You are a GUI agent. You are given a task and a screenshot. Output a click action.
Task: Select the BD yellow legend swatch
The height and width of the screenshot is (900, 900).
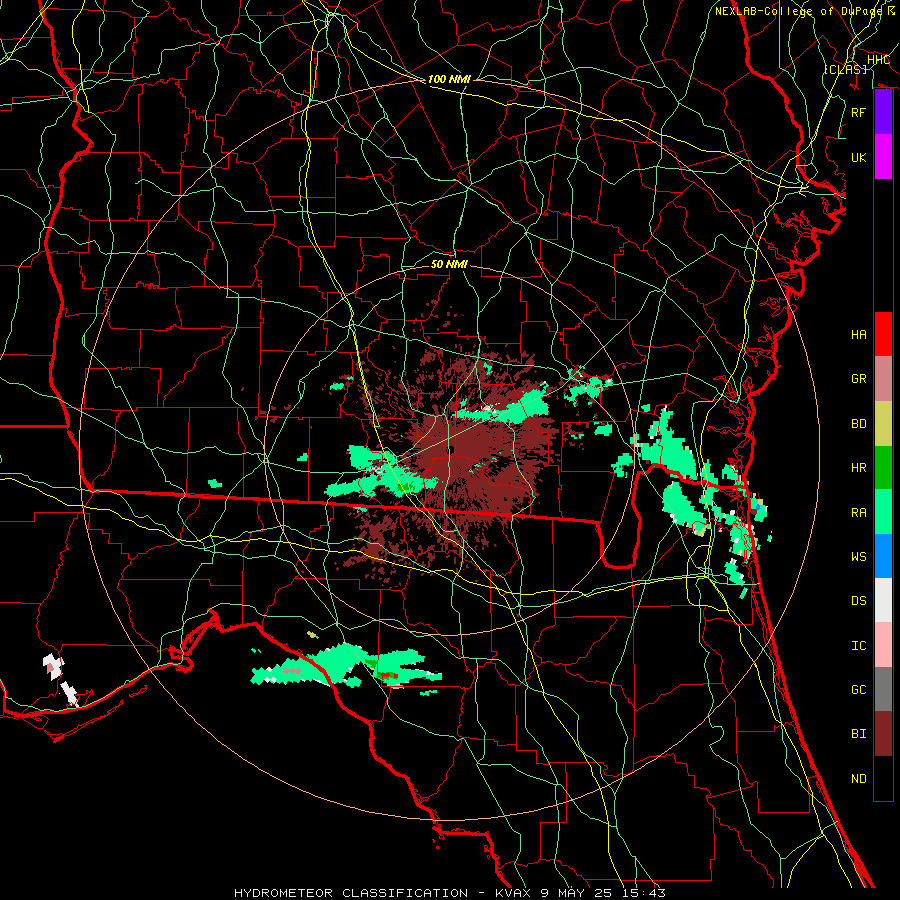[x=883, y=423]
